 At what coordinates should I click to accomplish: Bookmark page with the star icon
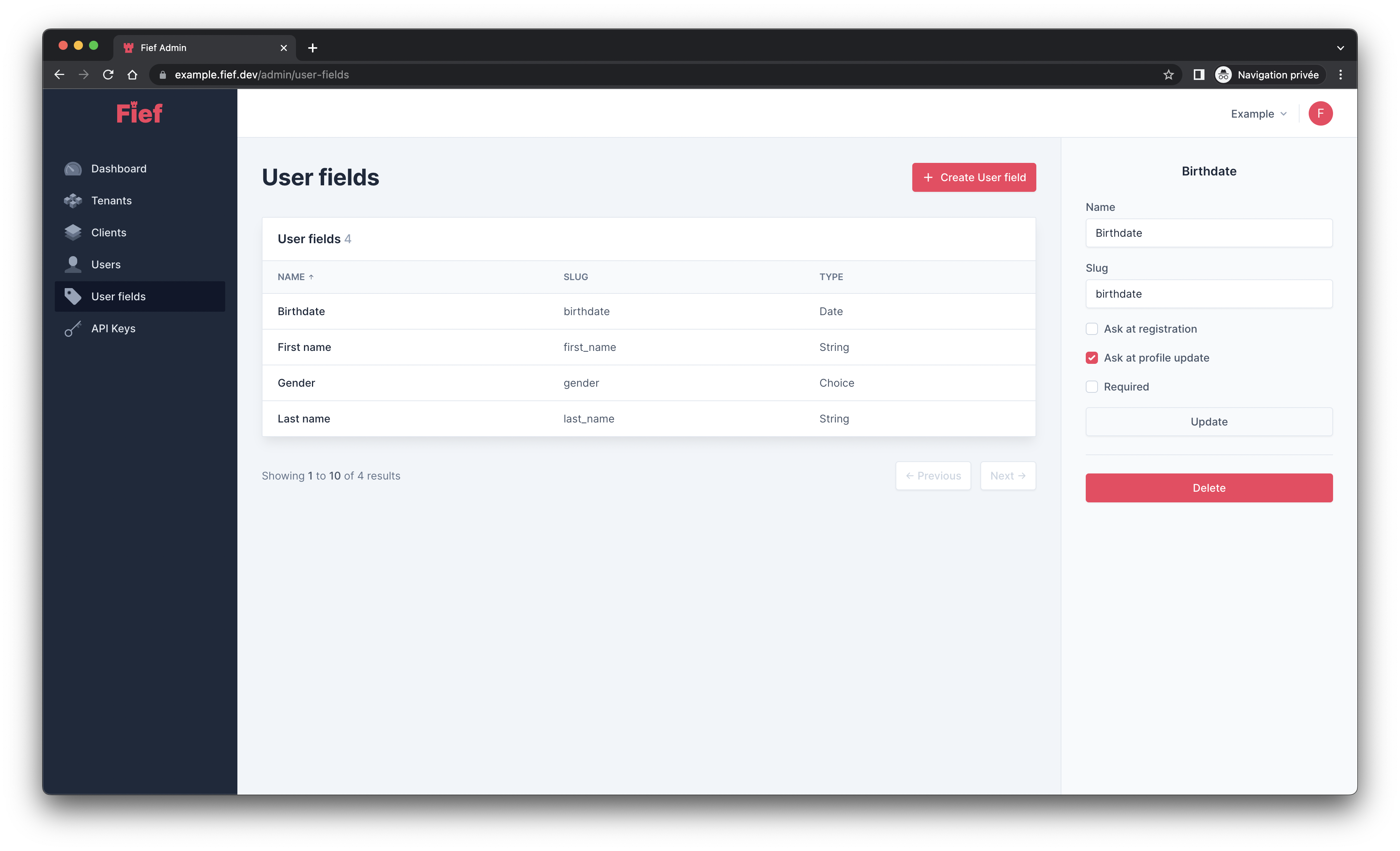(1168, 75)
